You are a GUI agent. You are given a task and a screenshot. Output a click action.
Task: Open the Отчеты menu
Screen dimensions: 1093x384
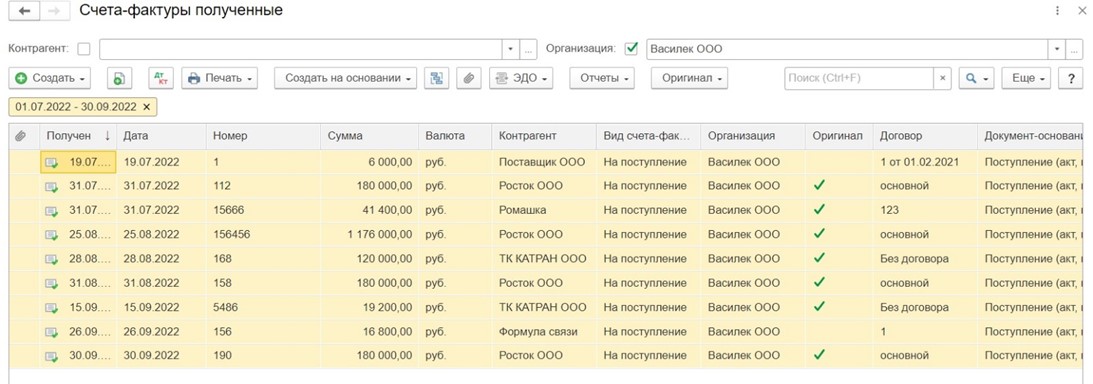tap(602, 78)
